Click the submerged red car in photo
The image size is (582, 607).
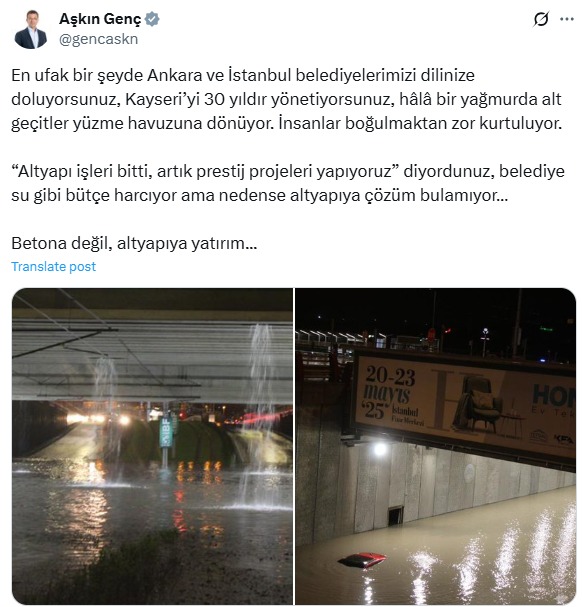(x=362, y=560)
